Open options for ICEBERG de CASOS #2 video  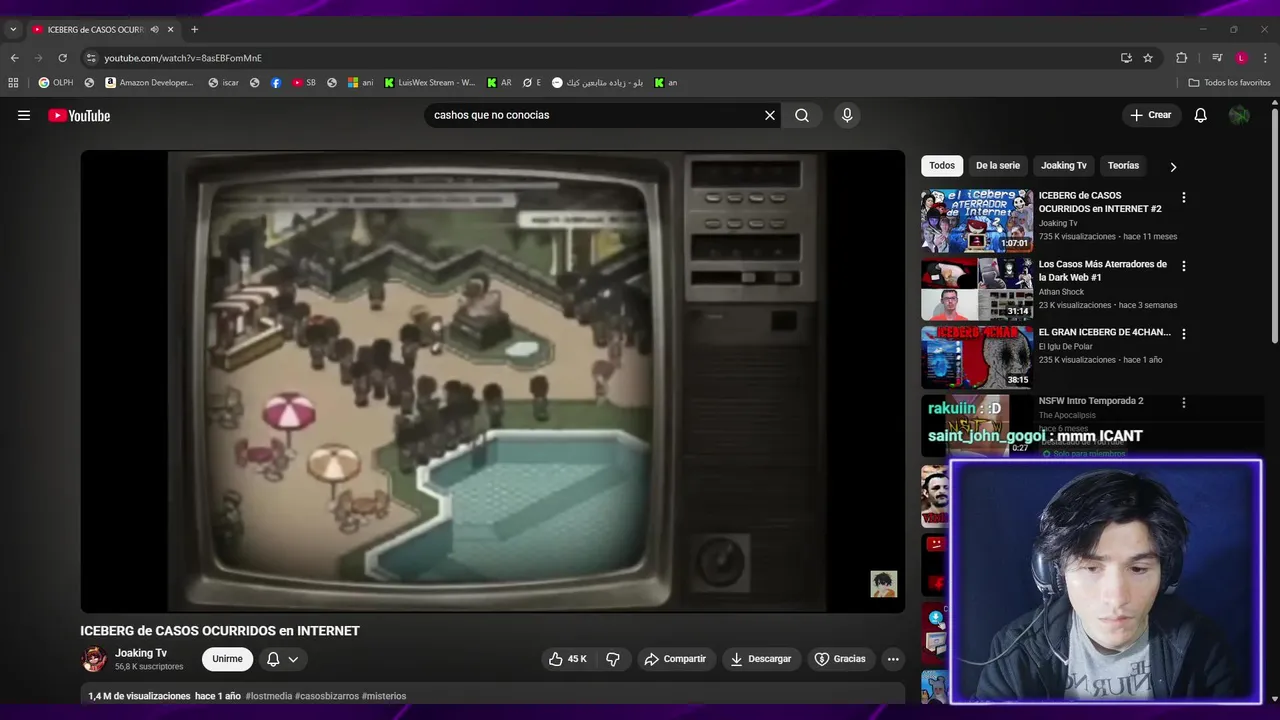point(1184,198)
